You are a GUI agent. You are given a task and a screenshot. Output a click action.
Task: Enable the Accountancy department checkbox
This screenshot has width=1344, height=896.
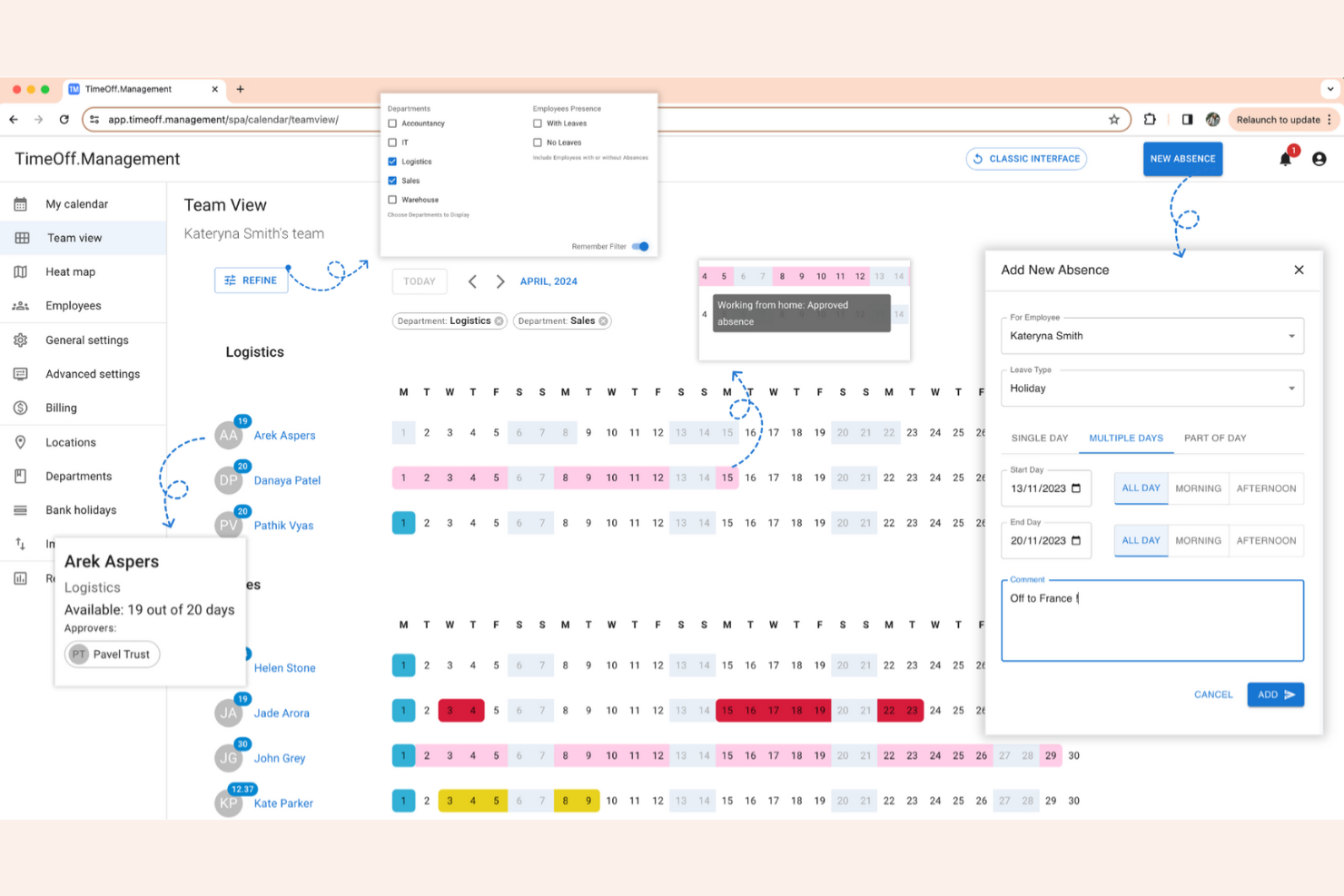tap(394, 123)
